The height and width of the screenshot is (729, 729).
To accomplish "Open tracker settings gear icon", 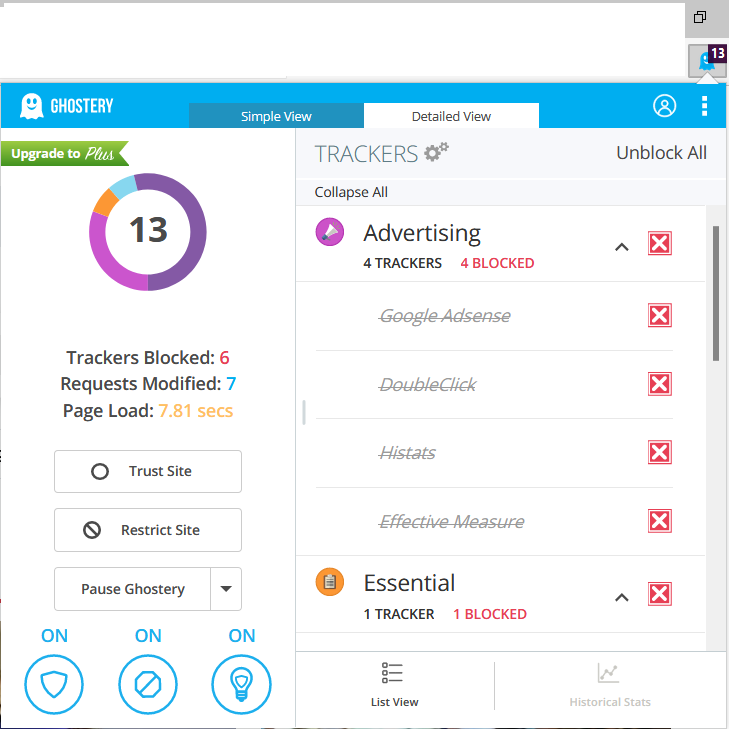I will click(436, 152).
